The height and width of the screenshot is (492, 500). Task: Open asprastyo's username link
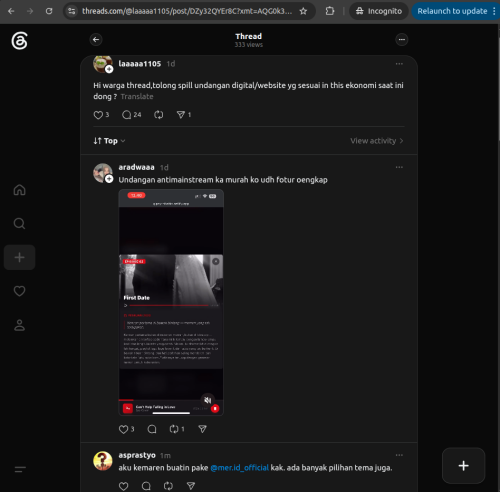137,455
